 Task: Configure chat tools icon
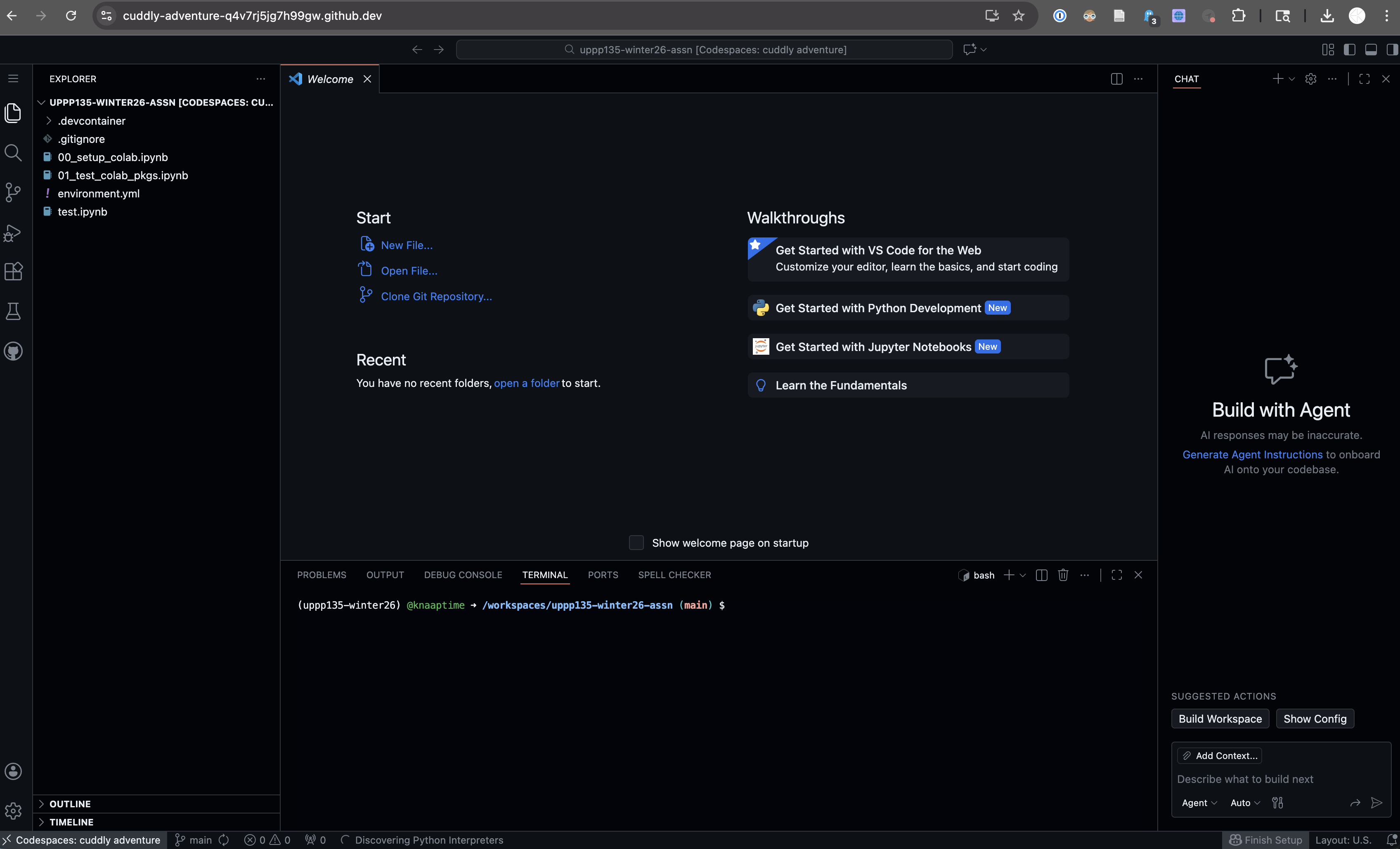[1278, 803]
